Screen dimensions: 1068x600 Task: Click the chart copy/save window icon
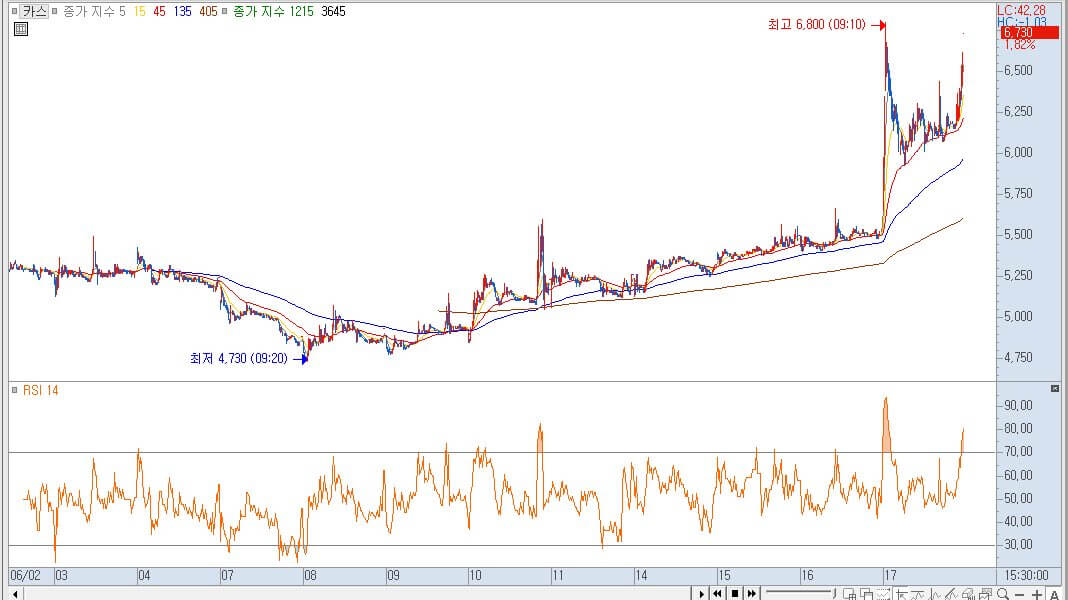tap(985, 595)
